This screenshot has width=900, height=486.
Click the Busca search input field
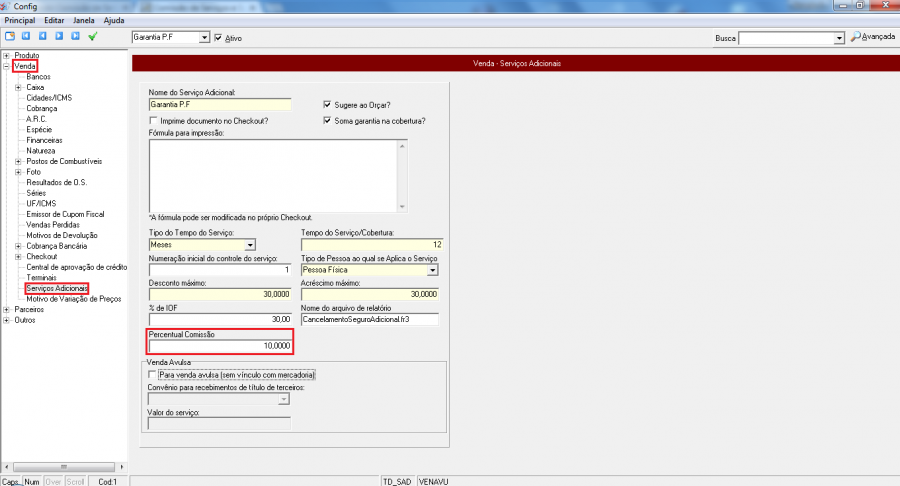coord(786,38)
